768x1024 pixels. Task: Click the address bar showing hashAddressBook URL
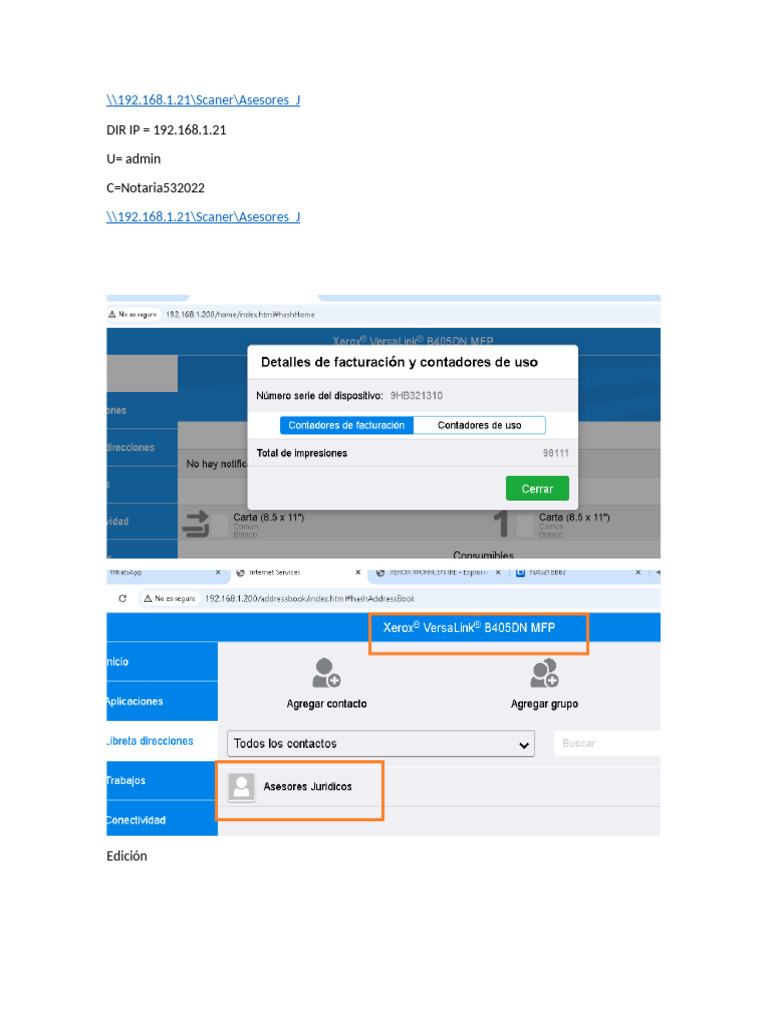[310, 598]
